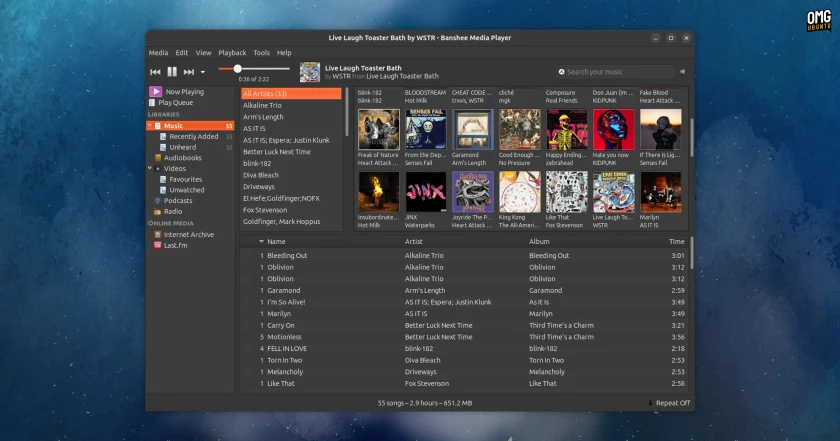
Task: Collapse the Videos tree node
Action: (149, 168)
